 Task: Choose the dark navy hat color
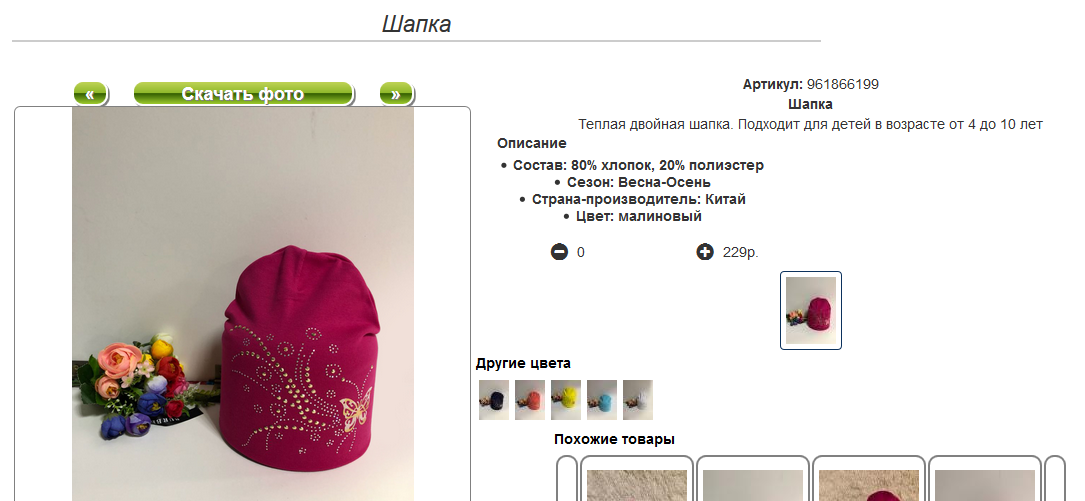tap(494, 400)
